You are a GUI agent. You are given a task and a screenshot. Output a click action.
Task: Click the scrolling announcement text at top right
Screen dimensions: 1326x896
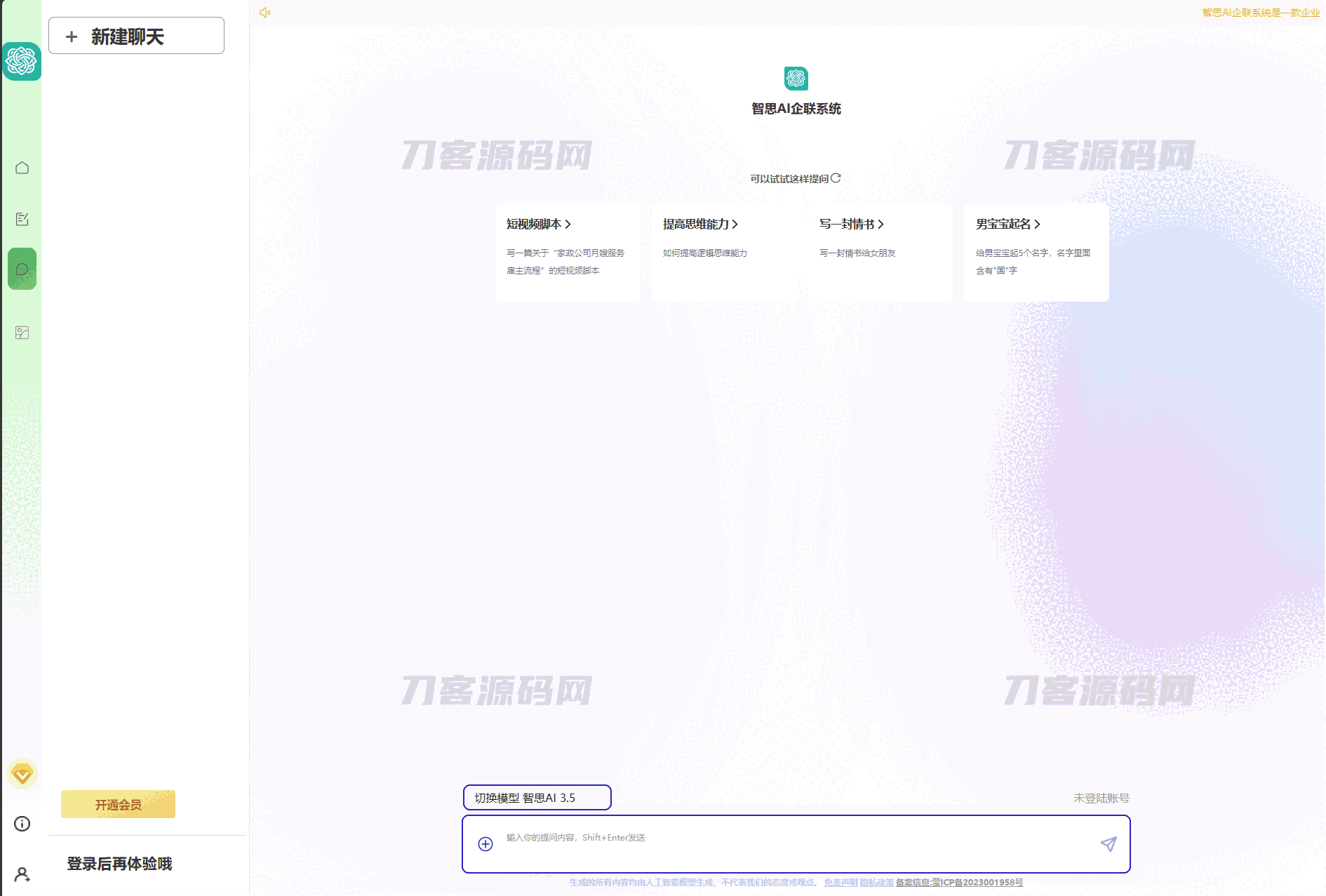coord(1261,13)
